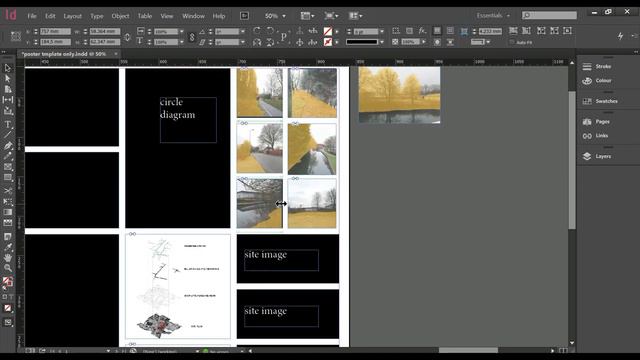This screenshot has height=360, width=640.
Task: Open the Object menu
Action: [x=120, y=16]
